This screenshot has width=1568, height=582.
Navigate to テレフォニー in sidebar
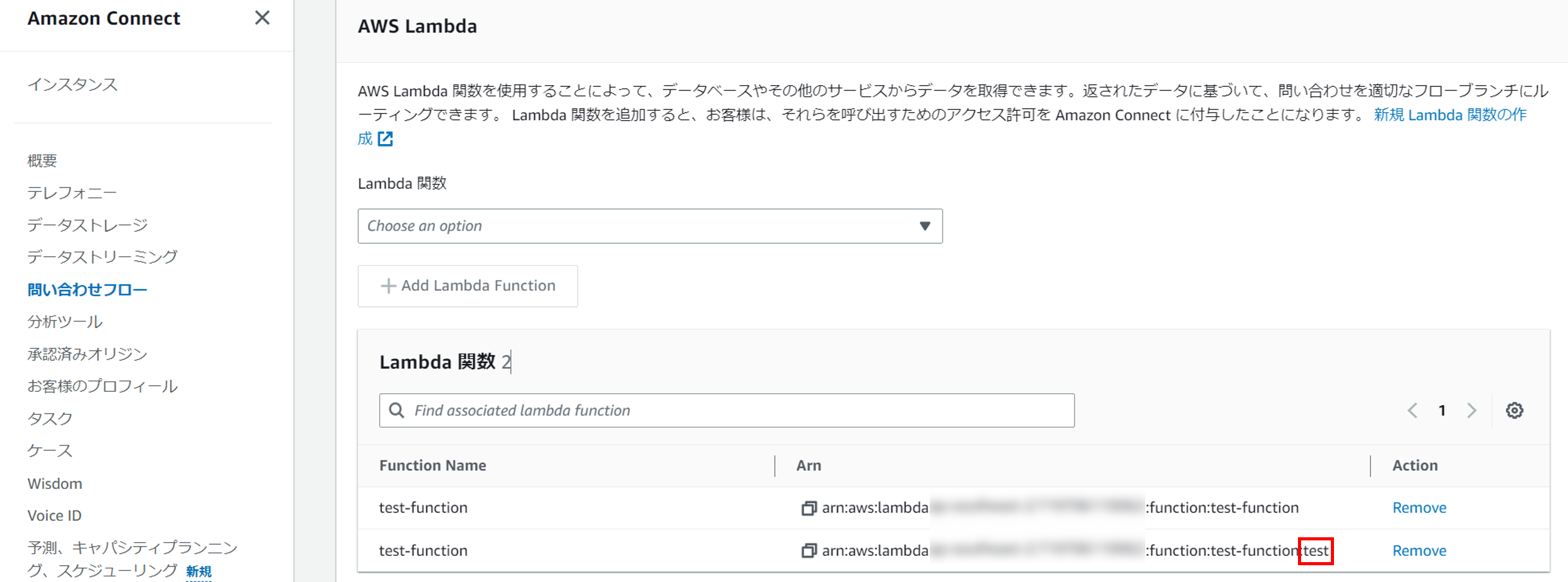click(72, 193)
